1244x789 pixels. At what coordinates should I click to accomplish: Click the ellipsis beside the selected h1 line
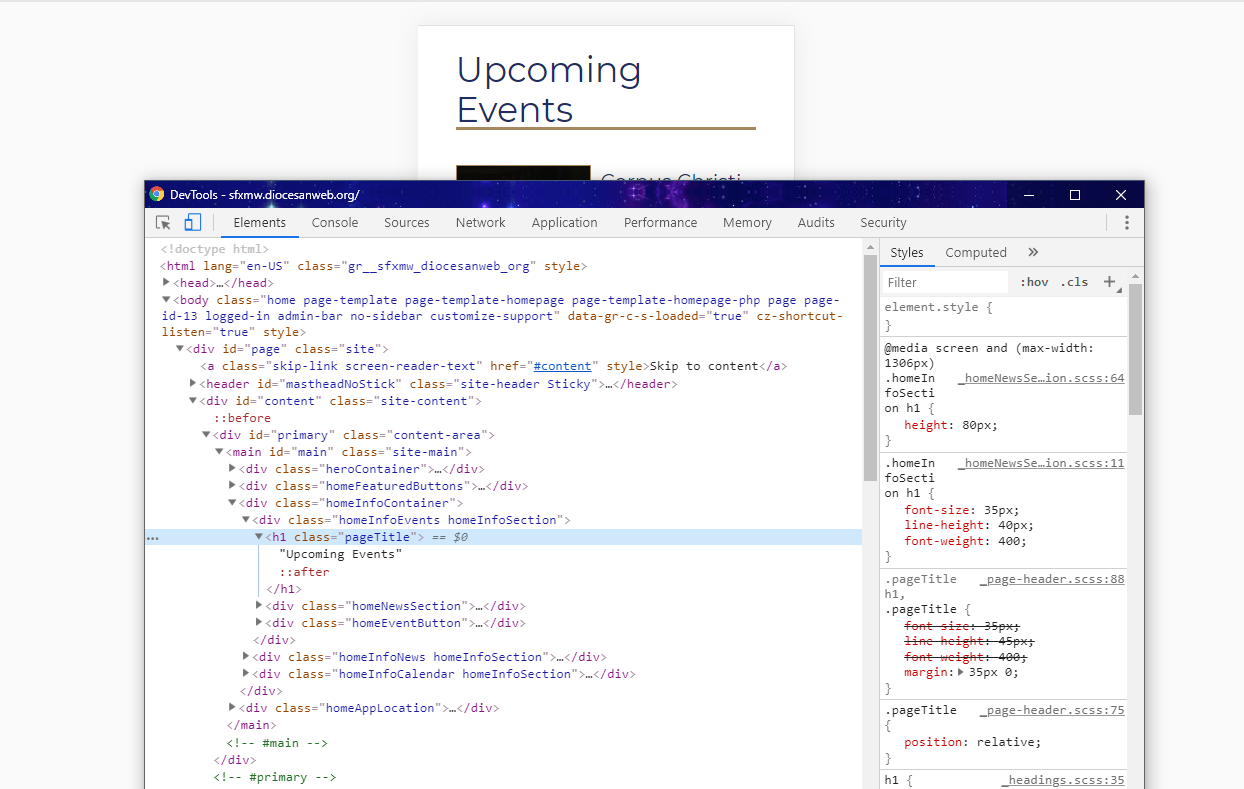pyautogui.click(x=152, y=538)
